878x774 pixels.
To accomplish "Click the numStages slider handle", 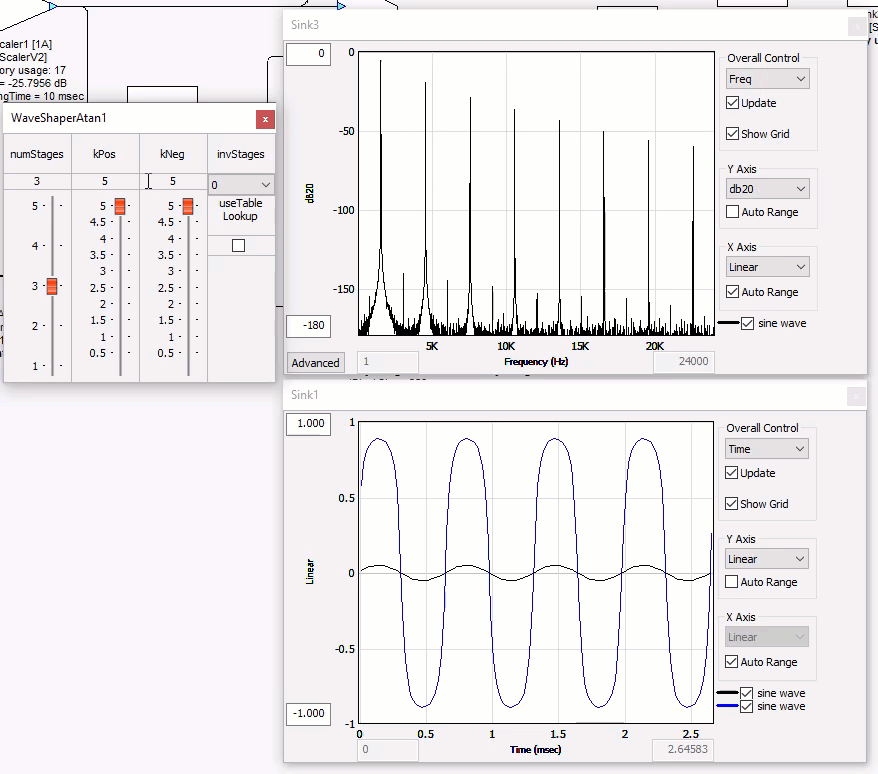I will click(x=52, y=285).
